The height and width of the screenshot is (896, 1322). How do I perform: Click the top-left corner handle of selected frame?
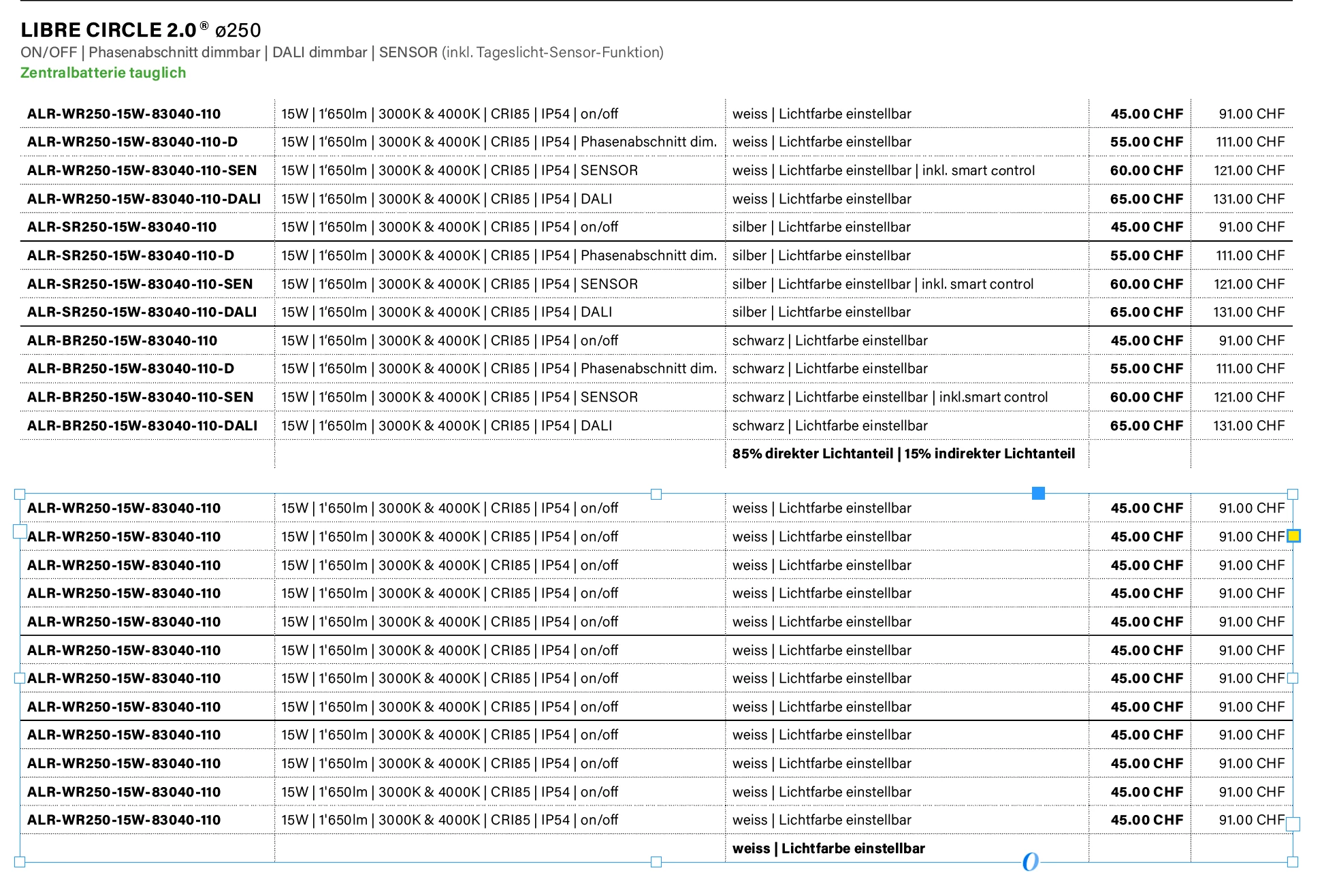point(20,494)
